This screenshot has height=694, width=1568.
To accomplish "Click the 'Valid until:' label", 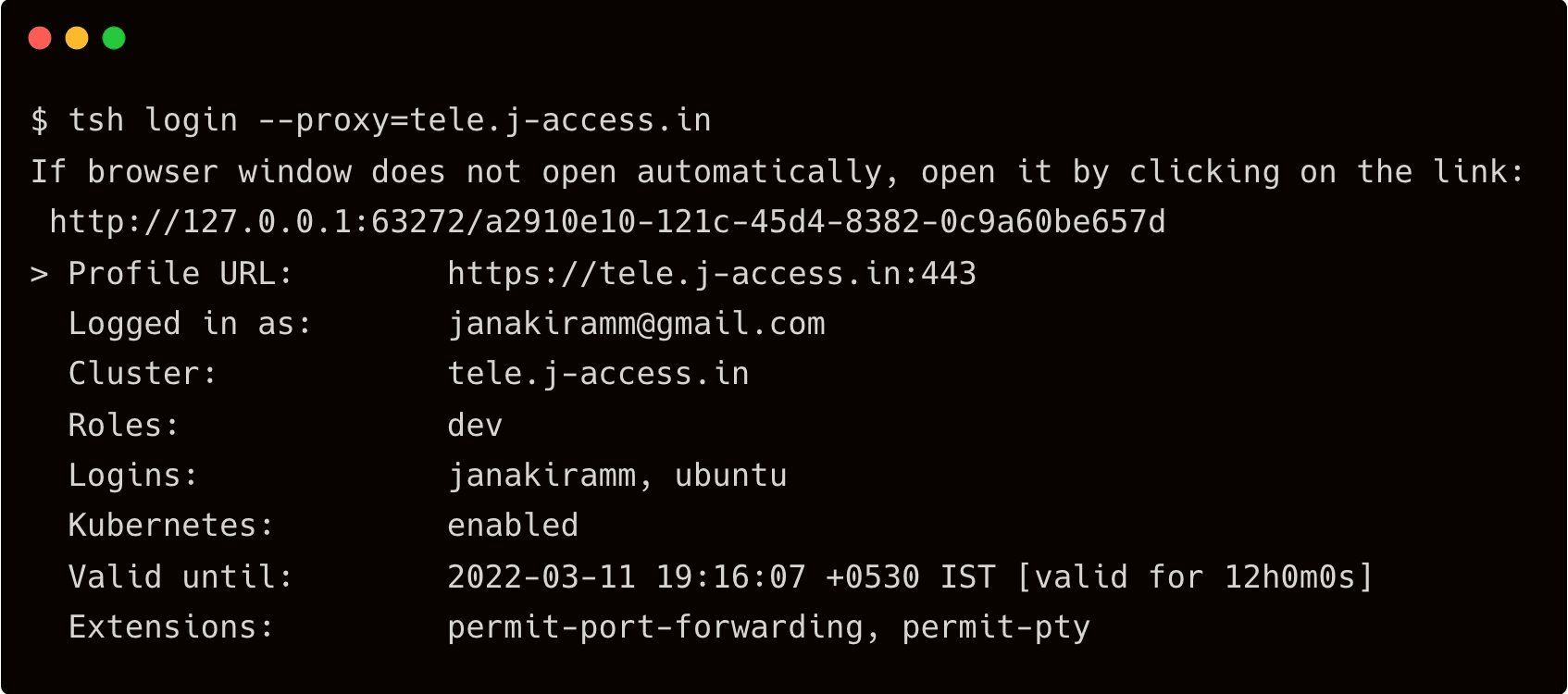I will coord(180,577).
